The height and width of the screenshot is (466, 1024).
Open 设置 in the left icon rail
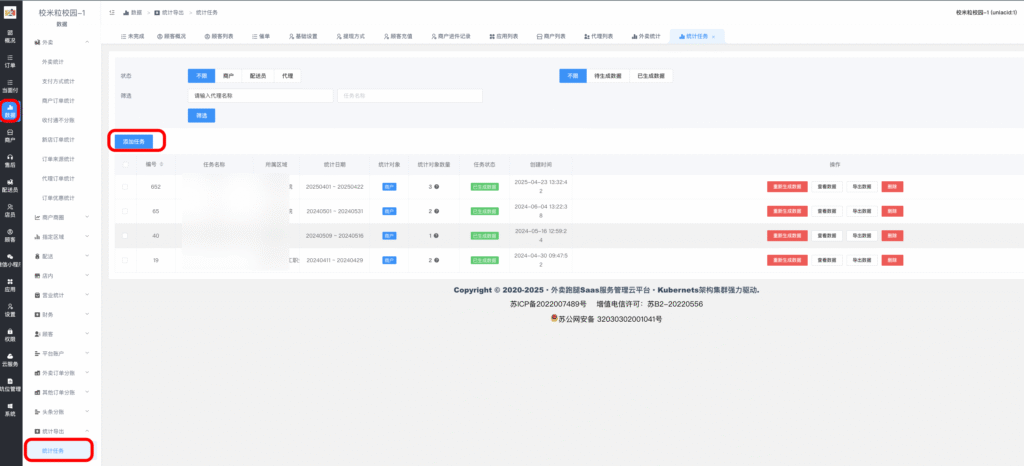[10, 310]
